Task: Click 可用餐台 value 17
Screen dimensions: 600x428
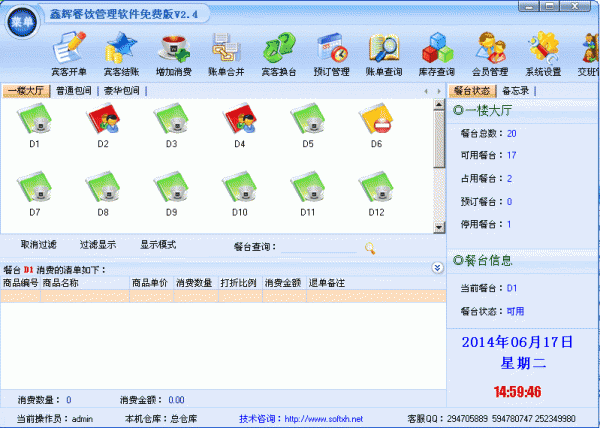Action: pyautogui.click(x=512, y=155)
